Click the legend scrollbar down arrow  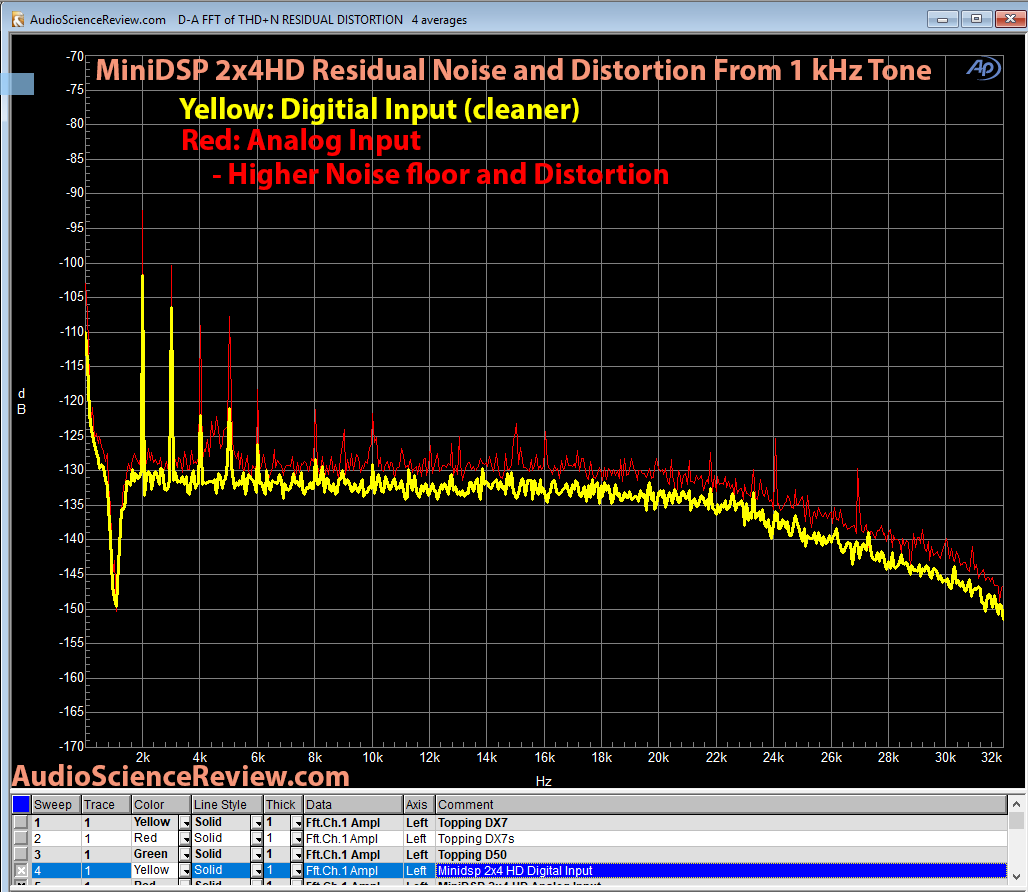1016,876
